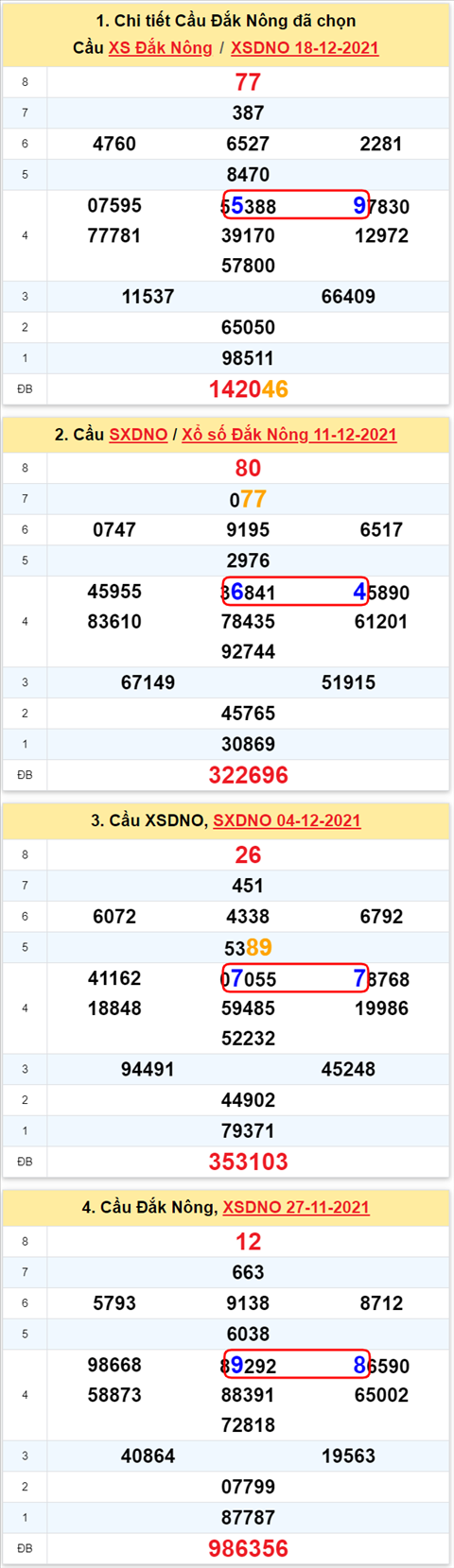Select the number 78435

(x=248, y=621)
